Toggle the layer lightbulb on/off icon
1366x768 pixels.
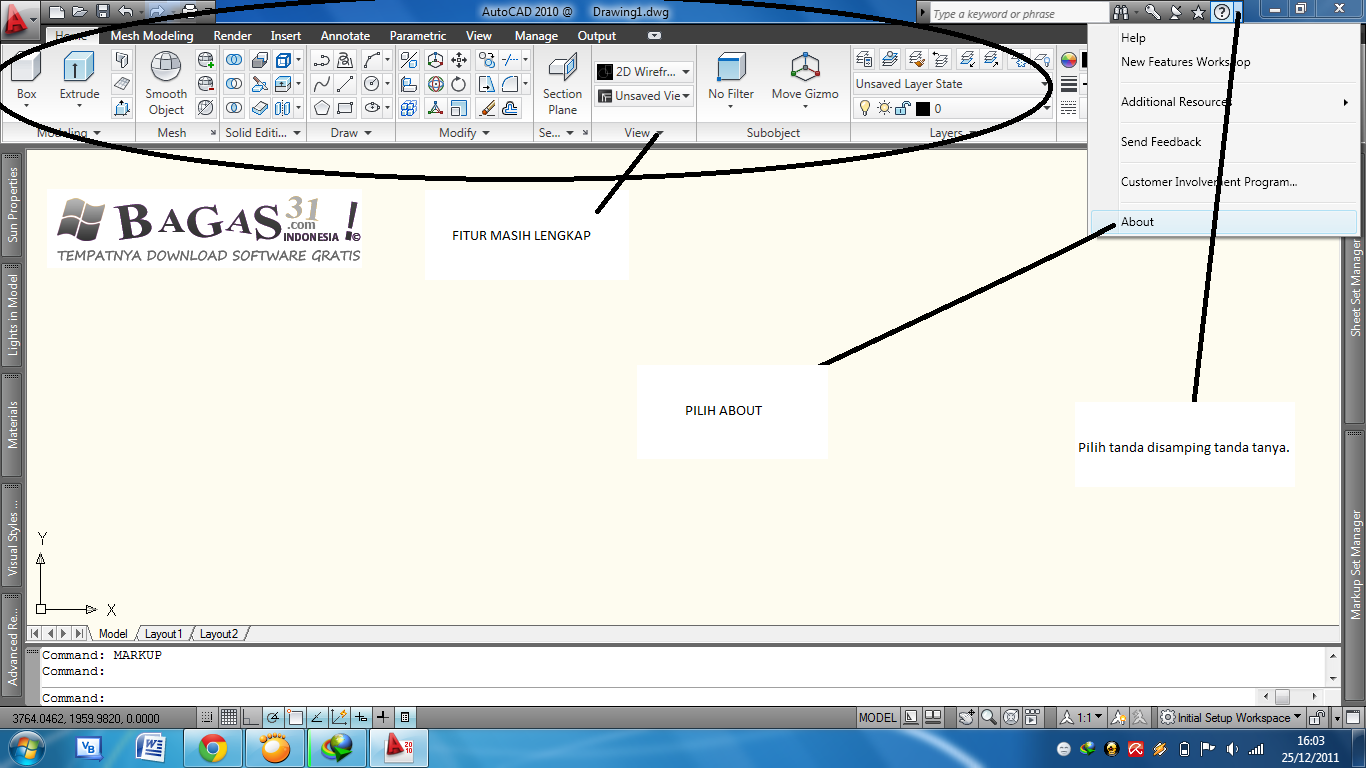point(865,108)
